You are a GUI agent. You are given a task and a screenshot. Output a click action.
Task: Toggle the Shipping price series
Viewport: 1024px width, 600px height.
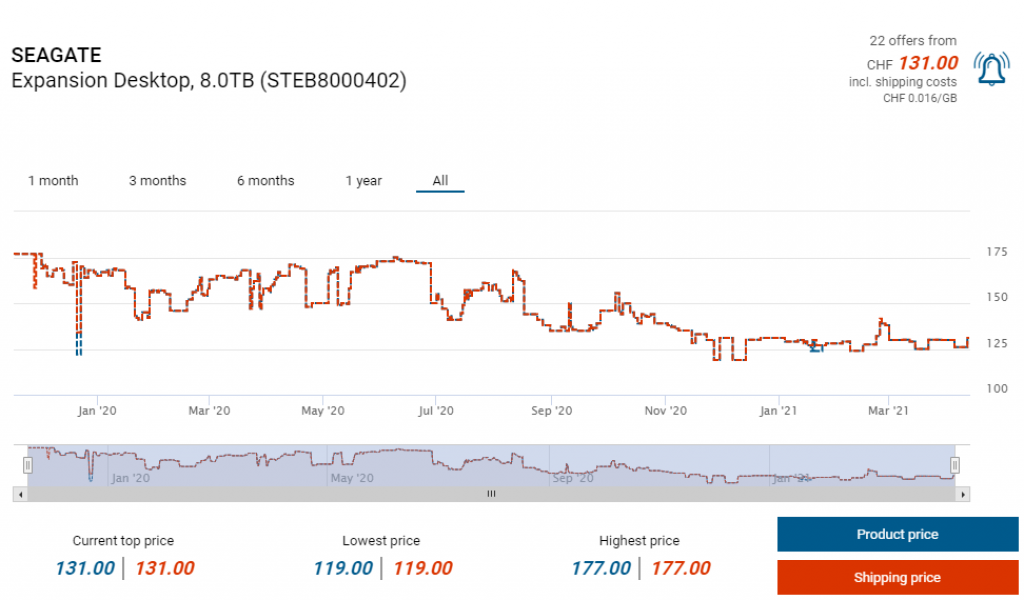point(897,577)
